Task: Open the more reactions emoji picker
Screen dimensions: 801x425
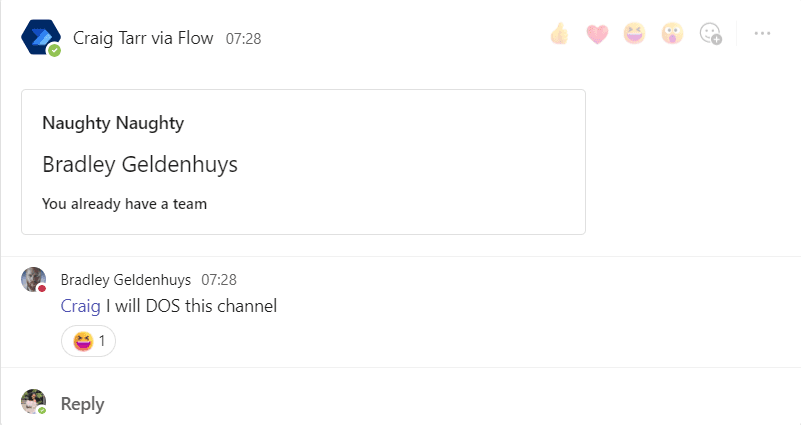Action: [710, 34]
